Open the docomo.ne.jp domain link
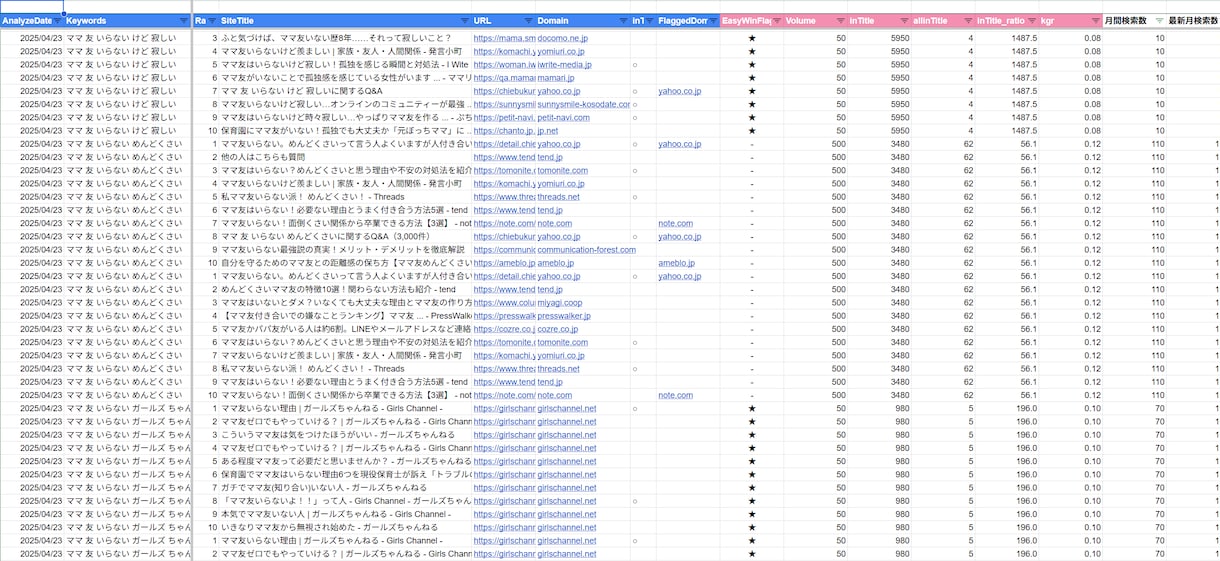This screenshot has width=1220, height=561. click(x=562, y=39)
